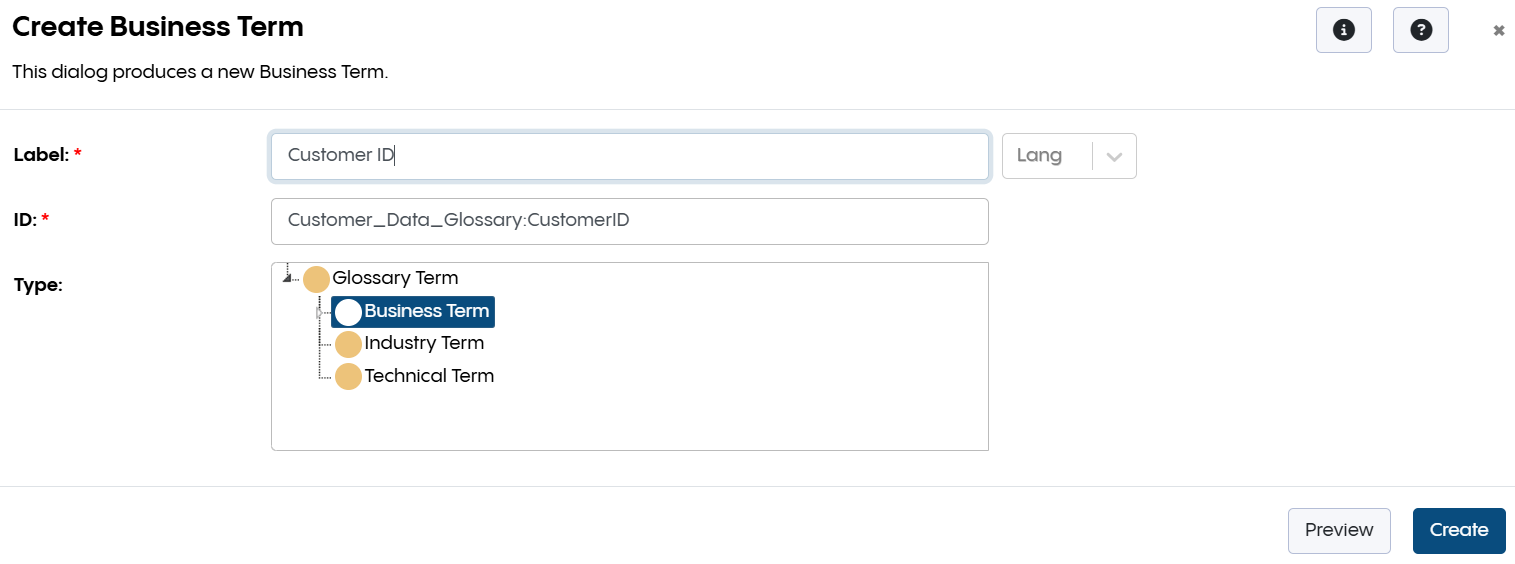1515x564 pixels.
Task: Click the question mark help icon
Action: (x=1420, y=30)
